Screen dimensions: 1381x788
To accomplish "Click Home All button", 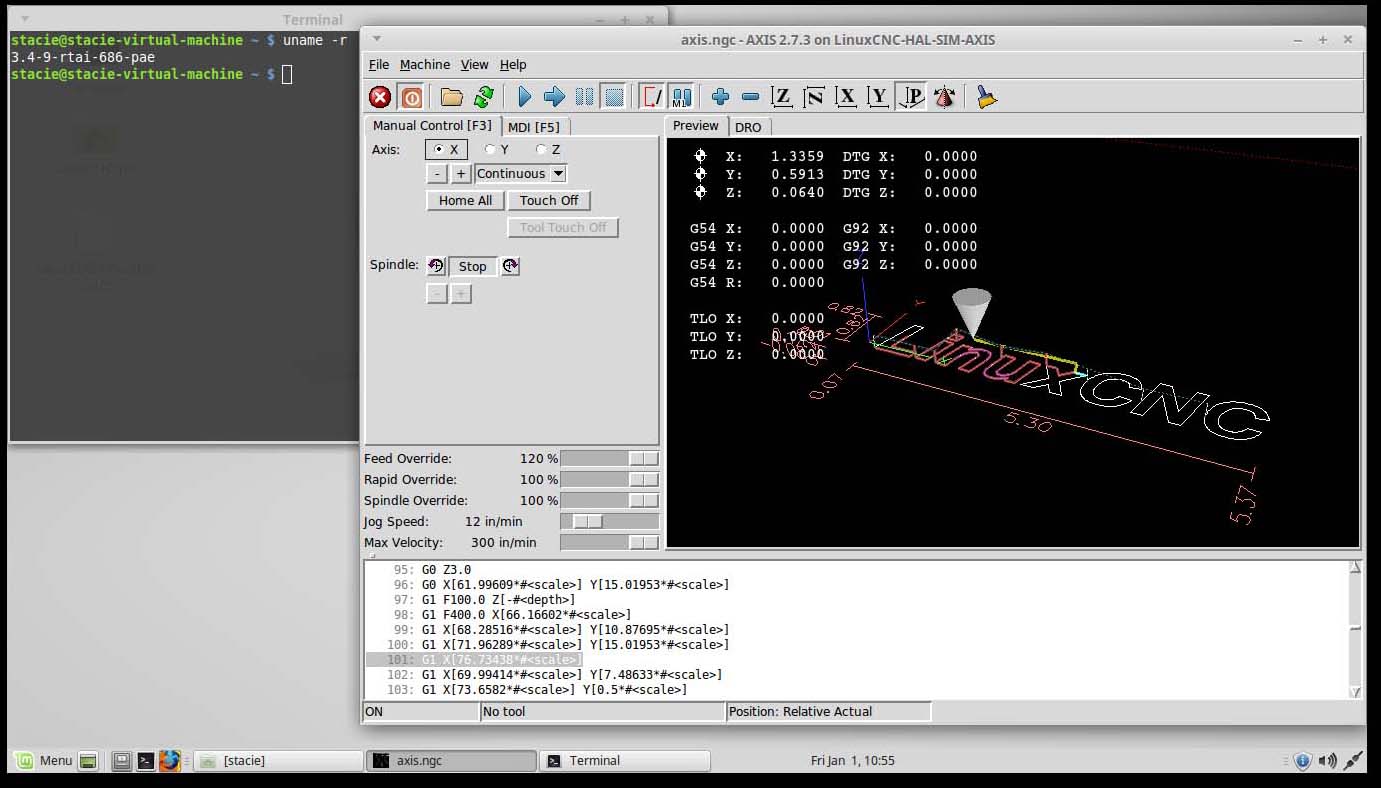I will click(x=465, y=200).
